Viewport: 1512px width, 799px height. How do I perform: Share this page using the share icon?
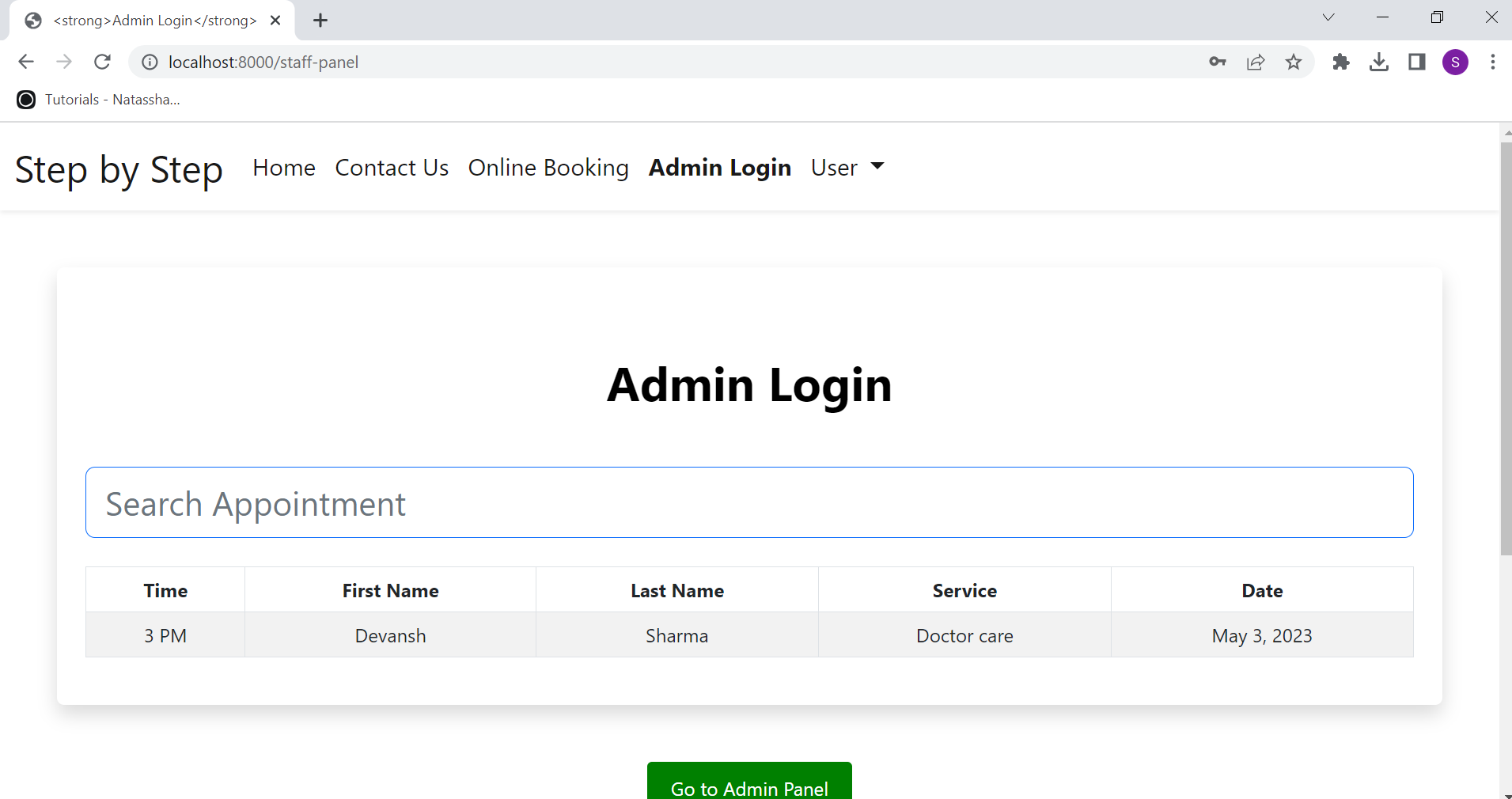(1256, 62)
